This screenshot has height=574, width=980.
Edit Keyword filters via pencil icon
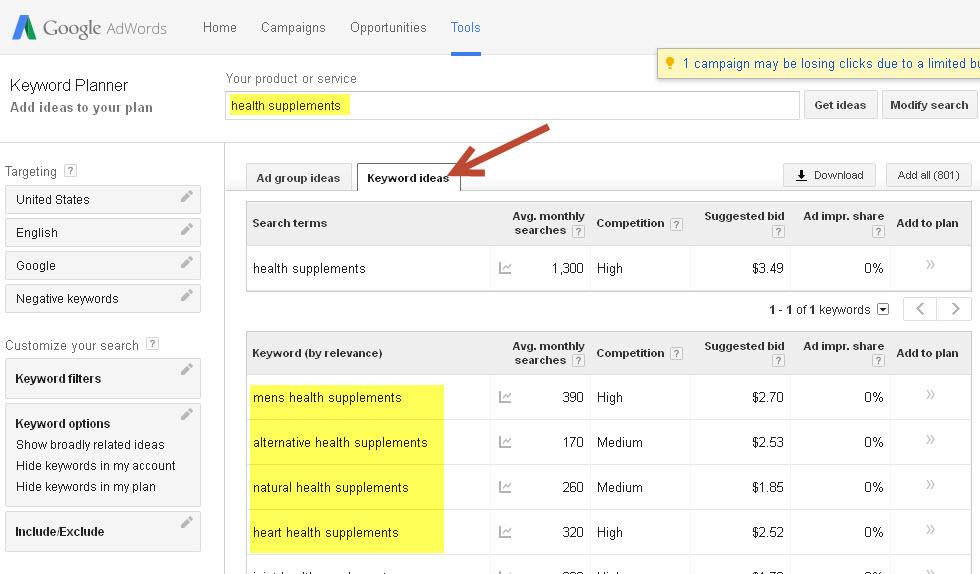coord(186,370)
